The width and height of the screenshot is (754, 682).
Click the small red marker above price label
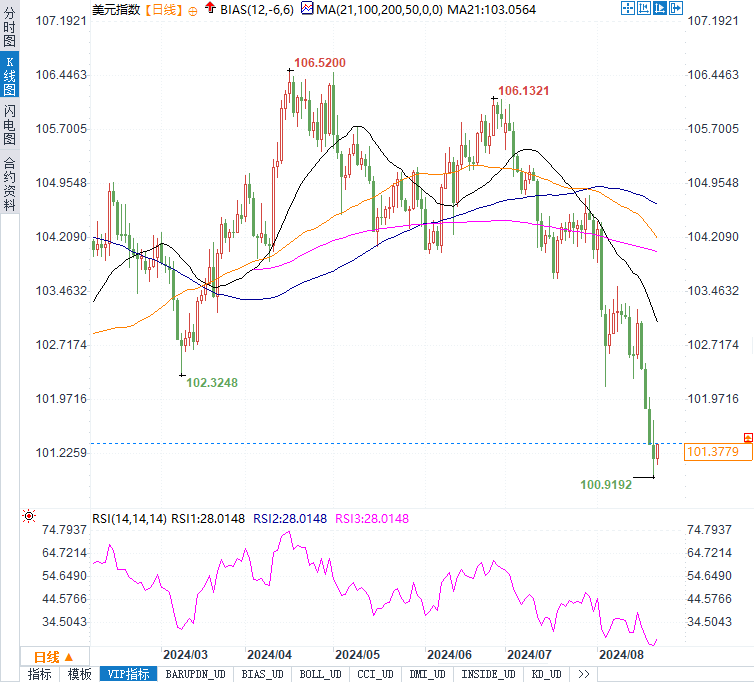pyautogui.click(x=748, y=437)
